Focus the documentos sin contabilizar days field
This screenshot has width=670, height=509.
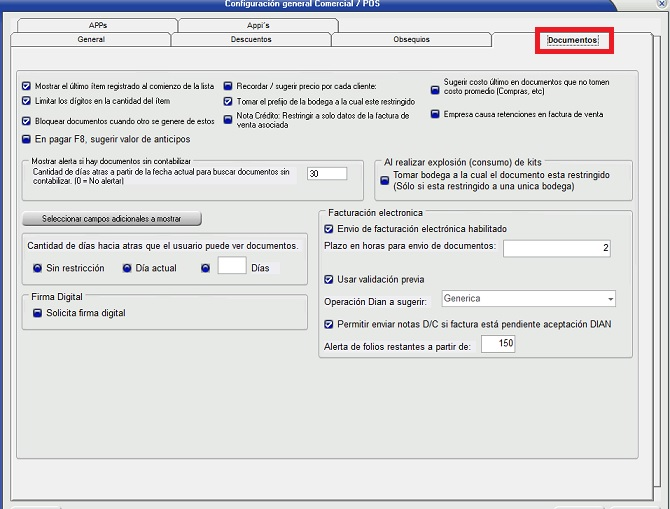326,173
